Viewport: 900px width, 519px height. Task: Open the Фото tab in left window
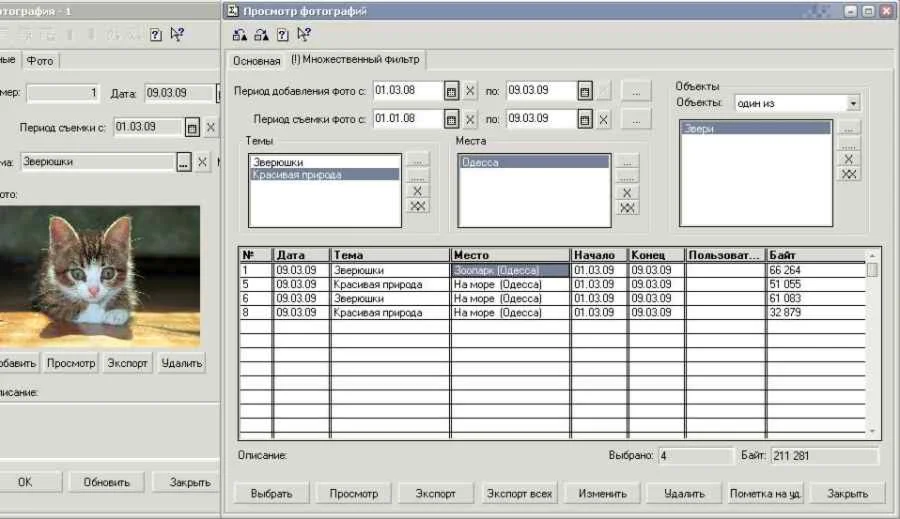coord(40,61)
